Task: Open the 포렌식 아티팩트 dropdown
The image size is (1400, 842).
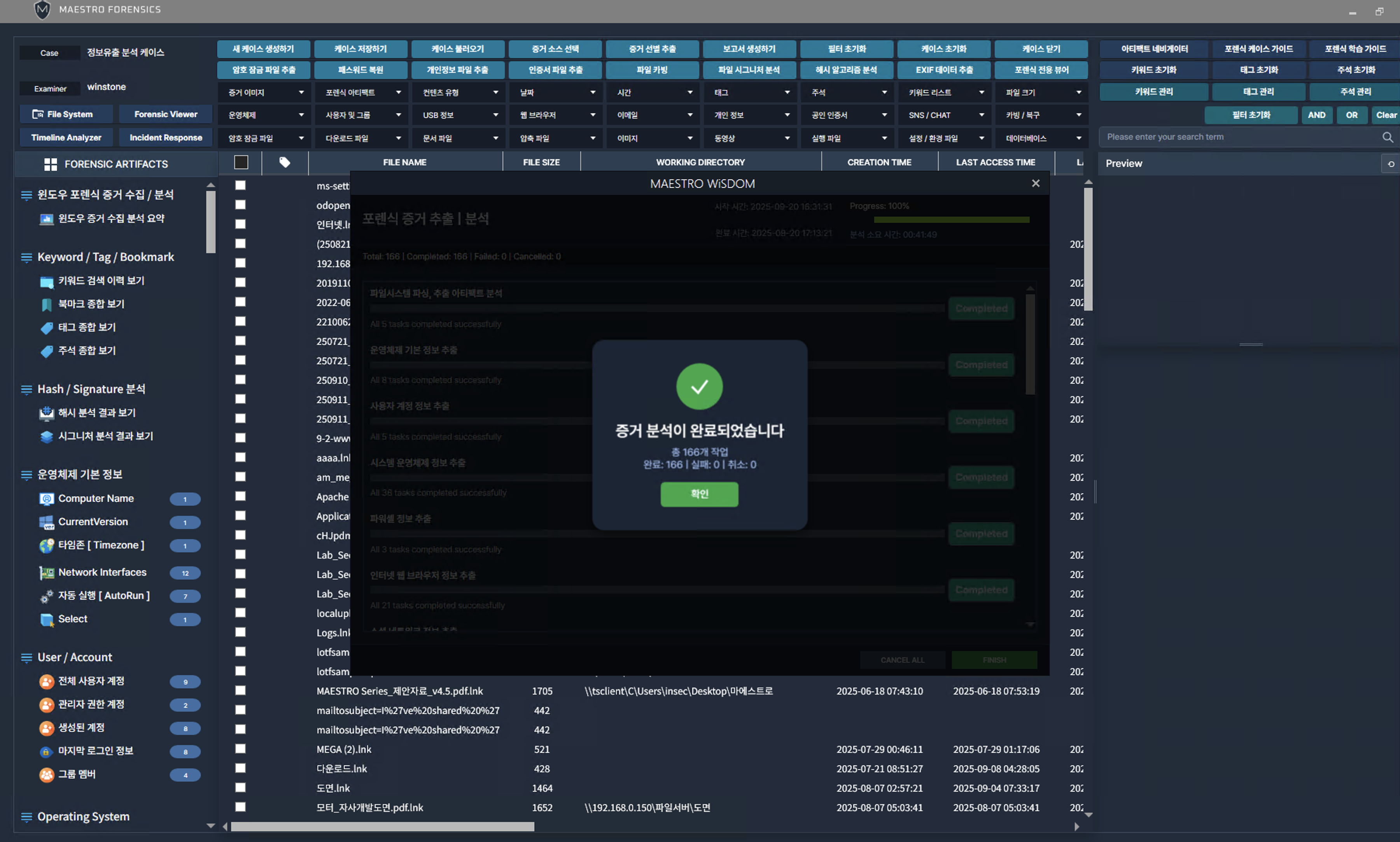Action: pyautogui.click(x=362, y=92)
